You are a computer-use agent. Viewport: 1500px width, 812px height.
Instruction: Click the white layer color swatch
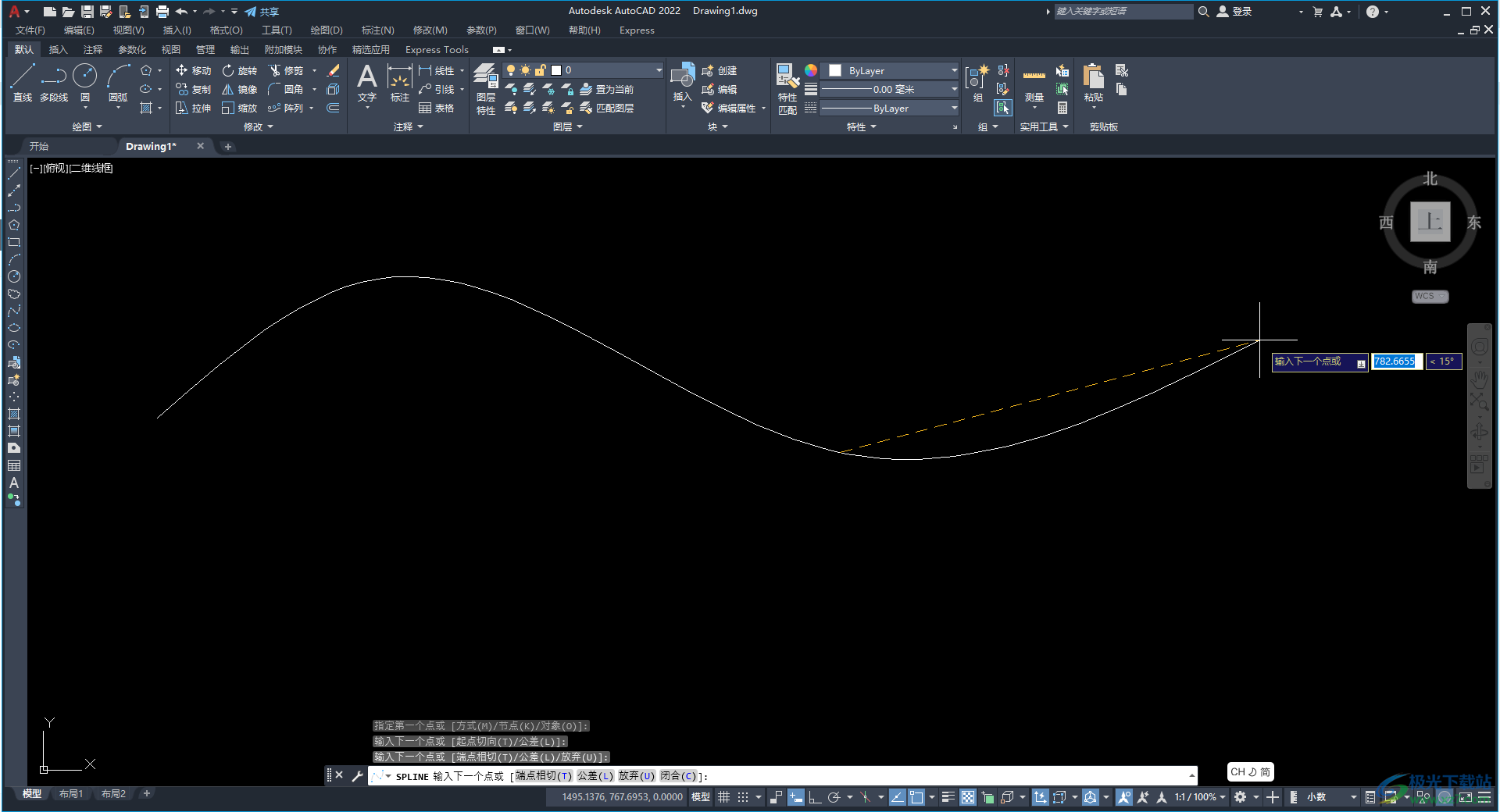(x=556, y=70)
